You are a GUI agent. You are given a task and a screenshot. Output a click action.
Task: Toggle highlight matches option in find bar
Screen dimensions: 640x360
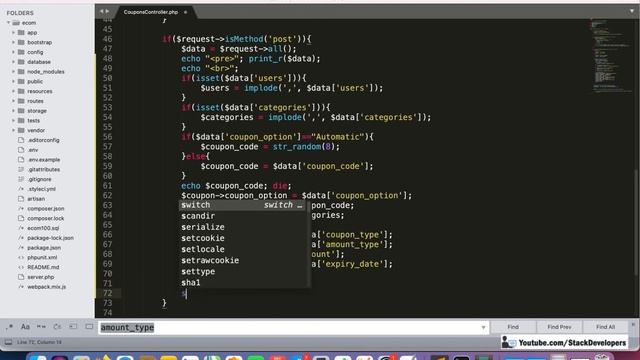89,327
